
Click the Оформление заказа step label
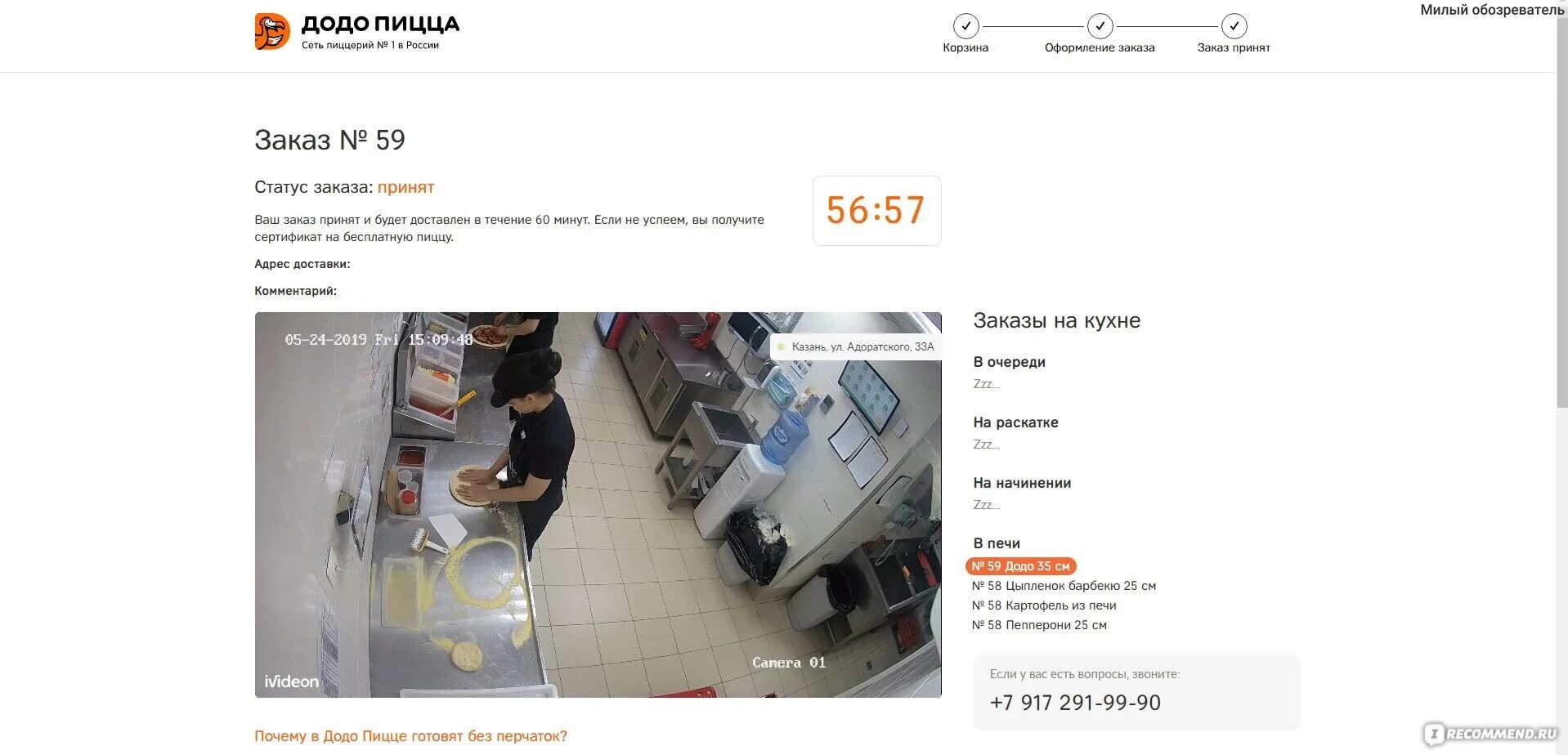point(1100,47)
